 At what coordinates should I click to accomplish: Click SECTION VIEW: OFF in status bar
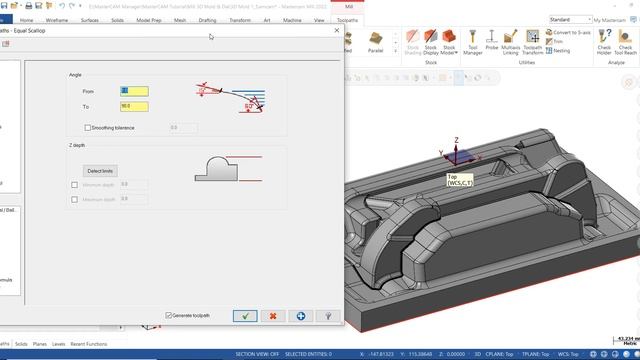click(x=257, y=354)
